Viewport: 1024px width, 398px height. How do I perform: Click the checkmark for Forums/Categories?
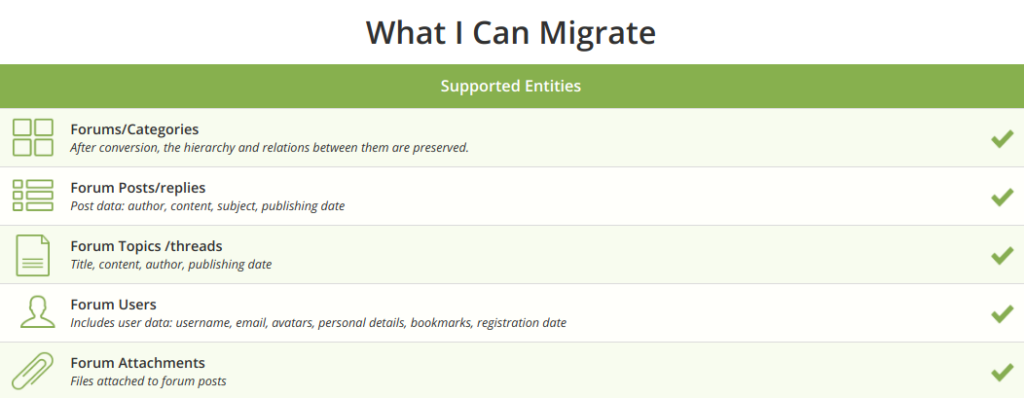[x=1002, y=139]
